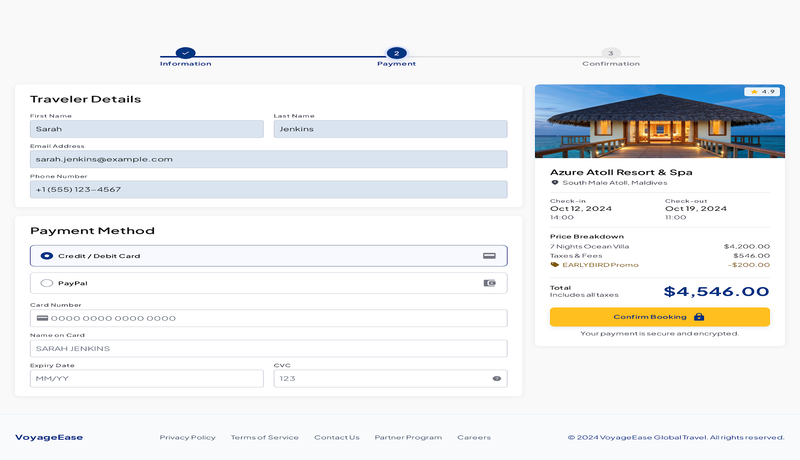Click the -$200.00 promo discount amount
This screenshot has height=460, width=800.
(748, 265)
